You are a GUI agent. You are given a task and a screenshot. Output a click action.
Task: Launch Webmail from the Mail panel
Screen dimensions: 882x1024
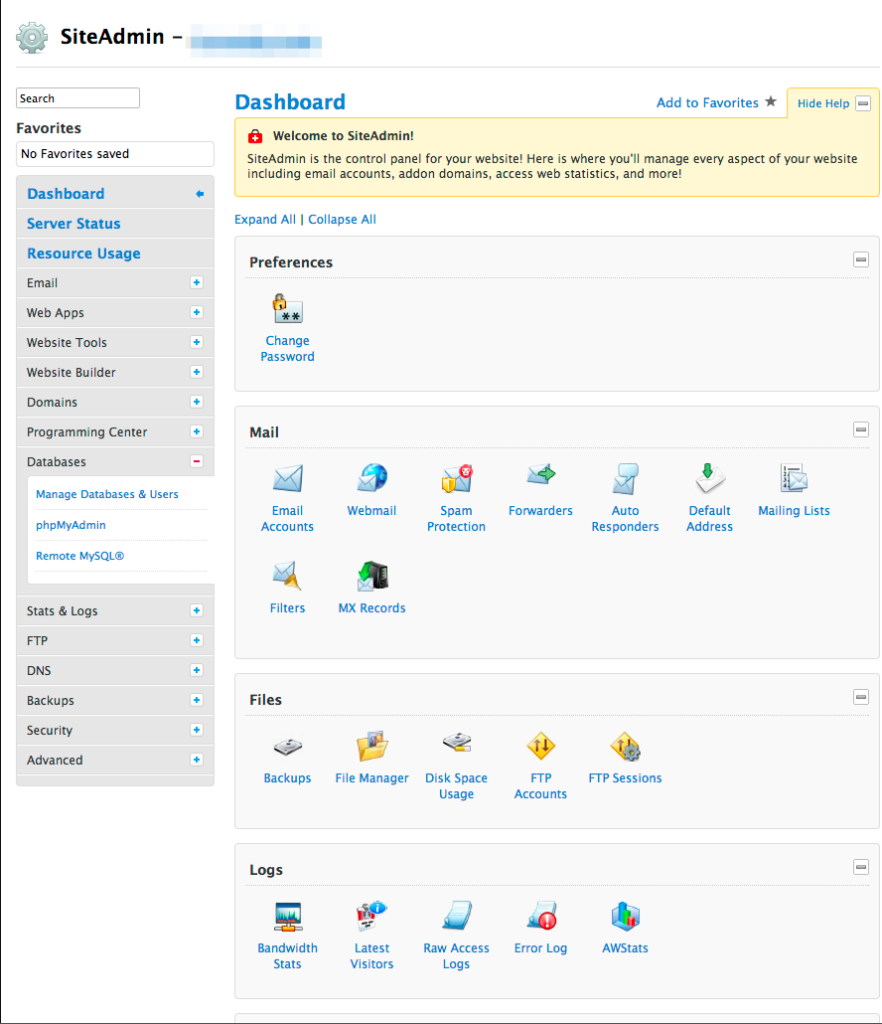click(371, 487)
